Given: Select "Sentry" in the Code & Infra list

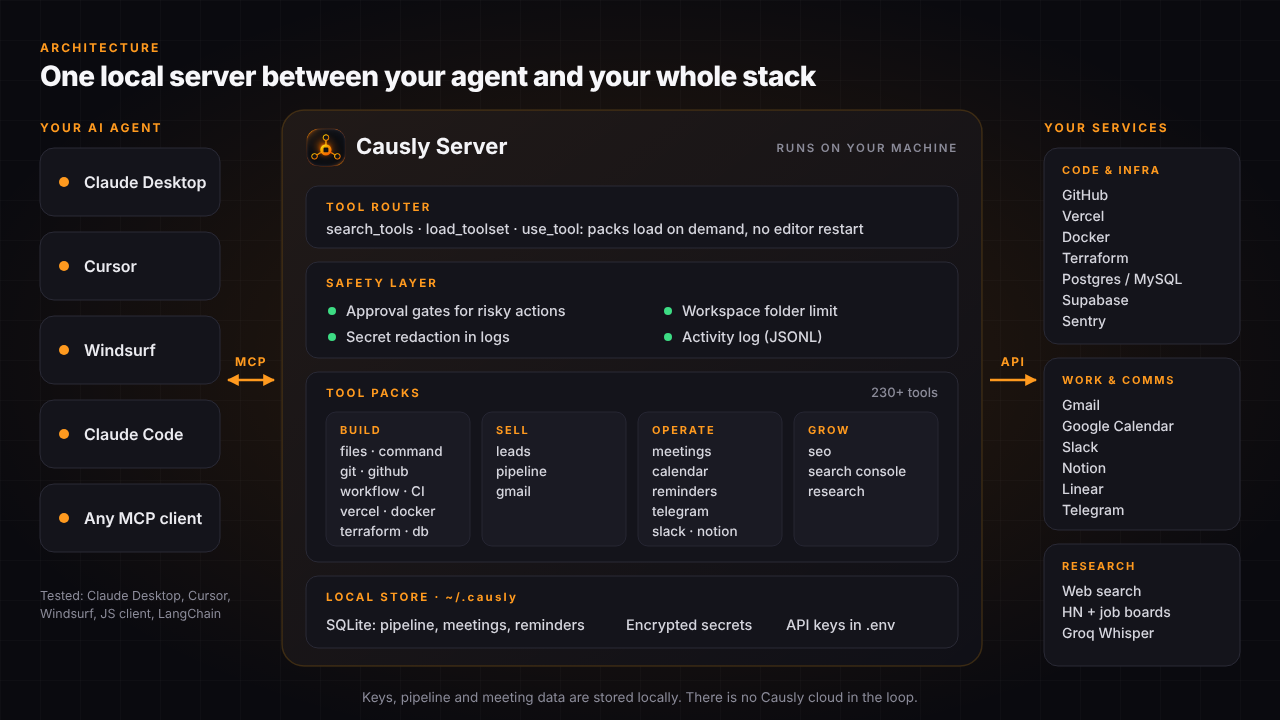Looking at the screenshot, I should point(1084,321).
